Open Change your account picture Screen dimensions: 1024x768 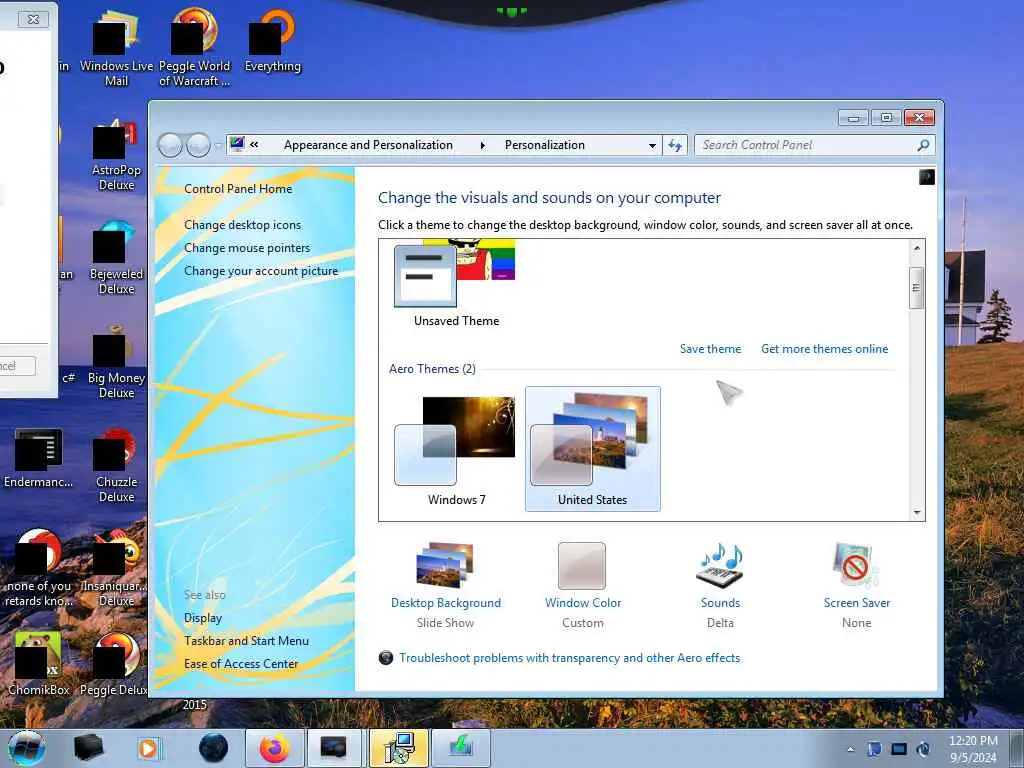pos(261,271)
